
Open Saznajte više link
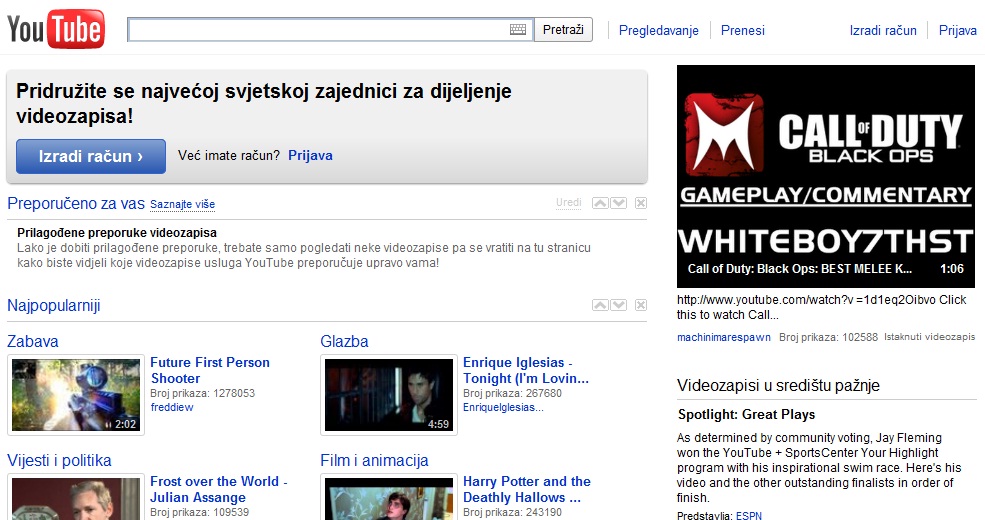tap(182, 205)
